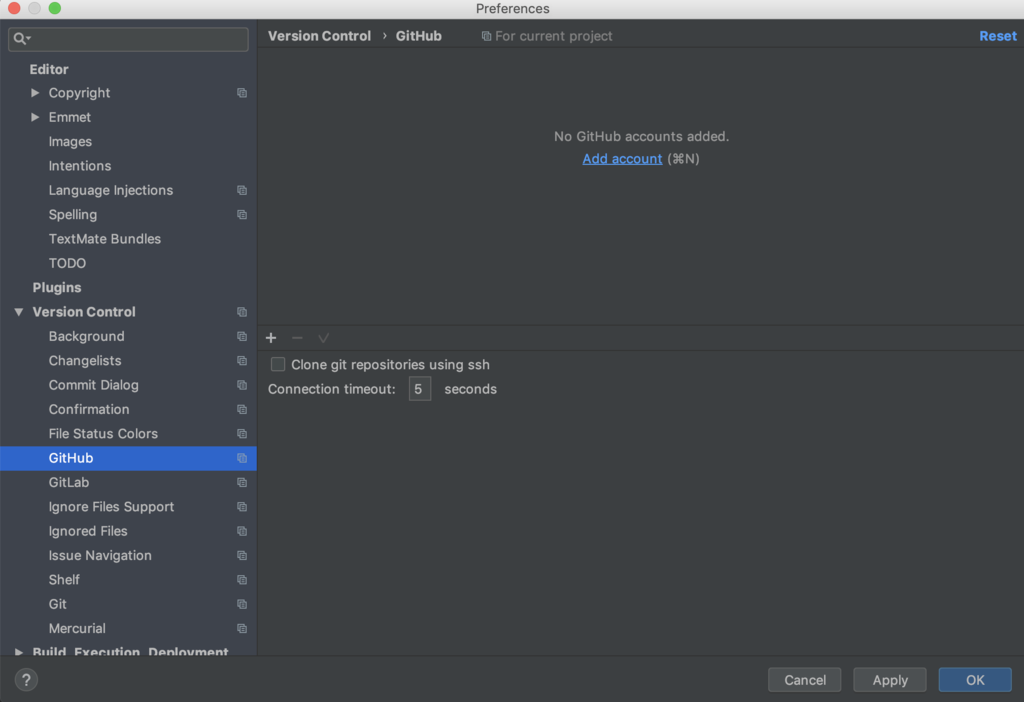Image resolution: width=1024 pixels, height=702 pixels.
Task: Click project-level icon beside Version Control
Action: (x=242, y=312)
